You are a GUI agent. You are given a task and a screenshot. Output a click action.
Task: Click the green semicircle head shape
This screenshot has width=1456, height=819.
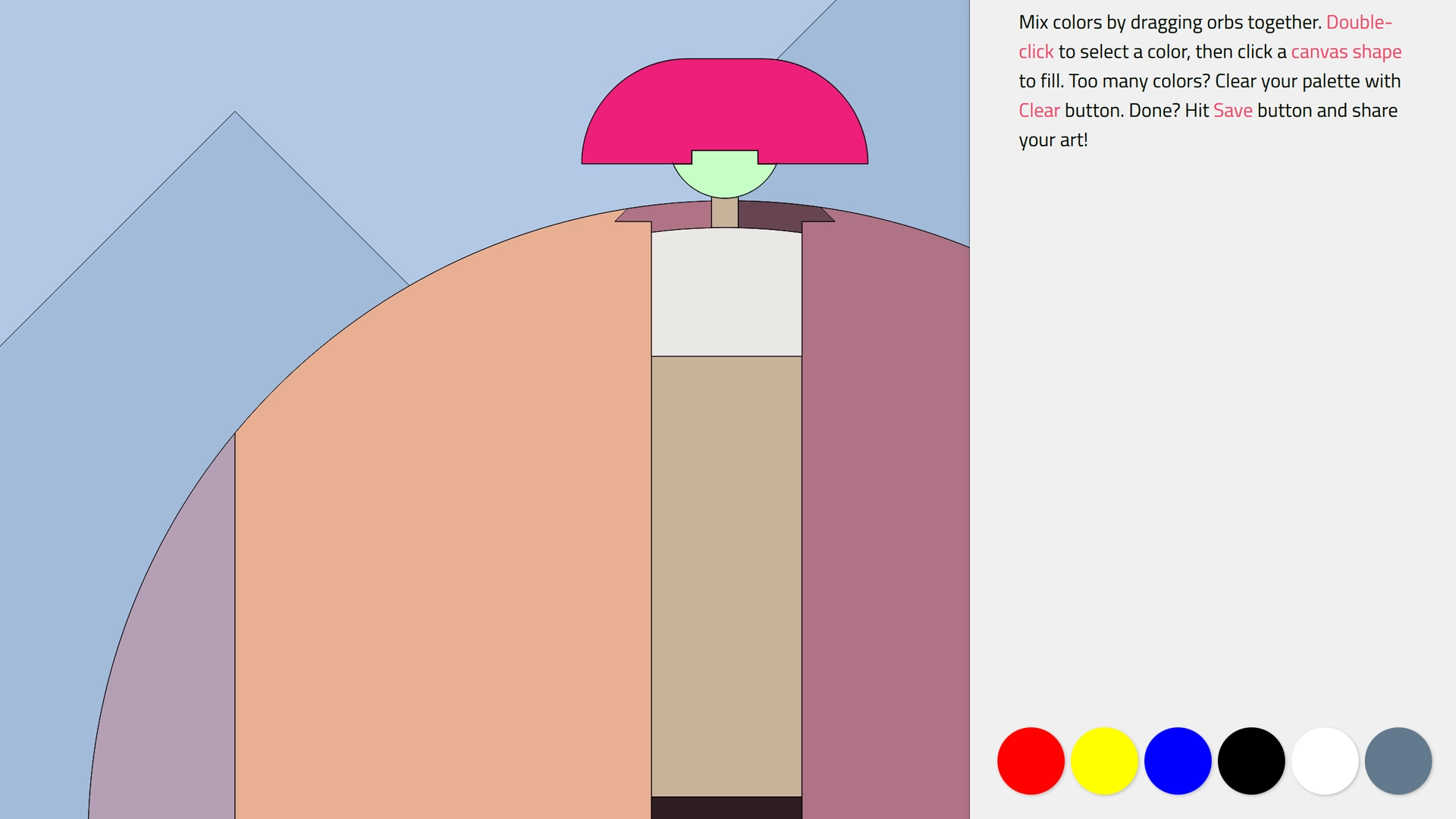(x=724, y=178)
